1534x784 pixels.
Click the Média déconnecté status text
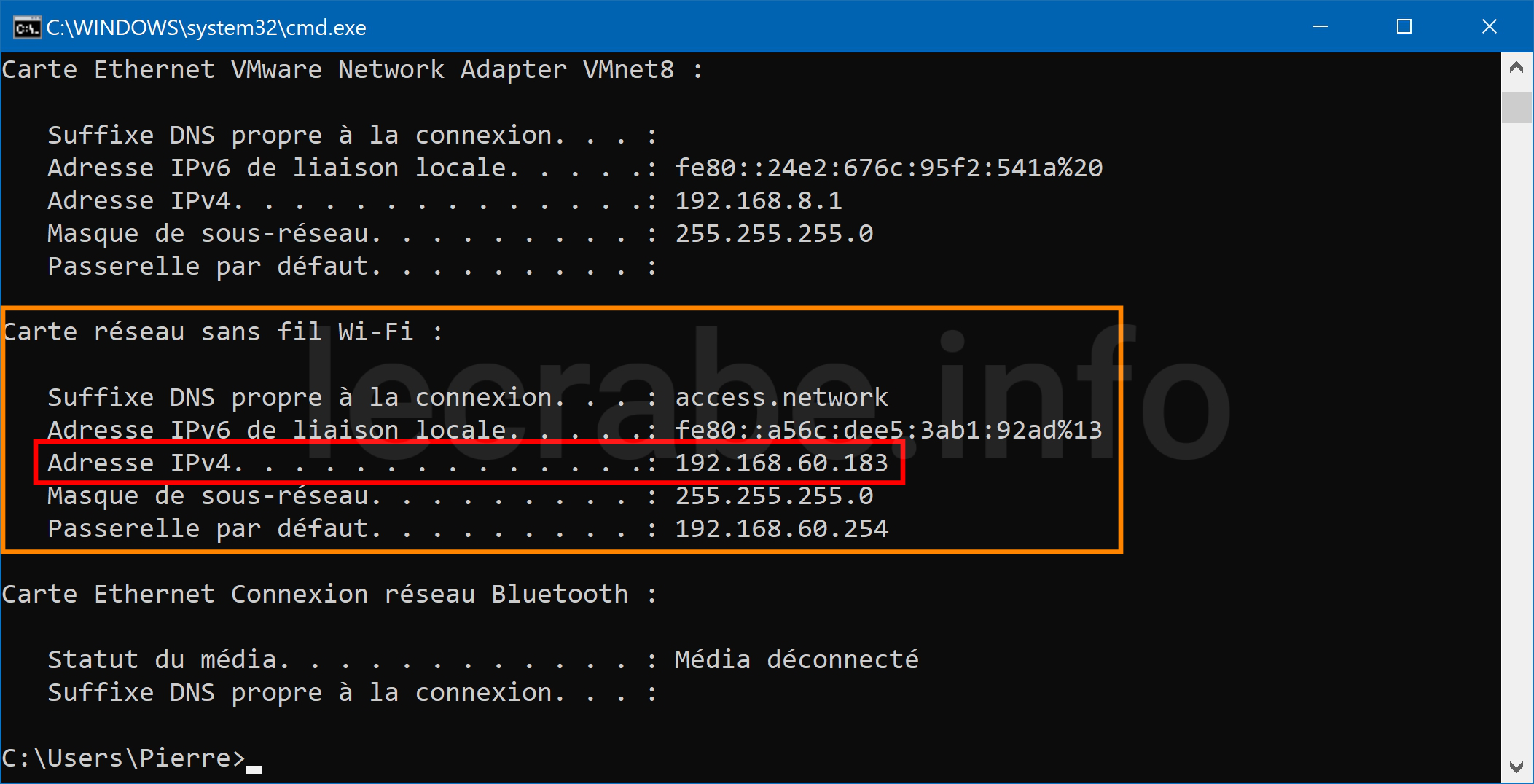[x=797, y=659]
